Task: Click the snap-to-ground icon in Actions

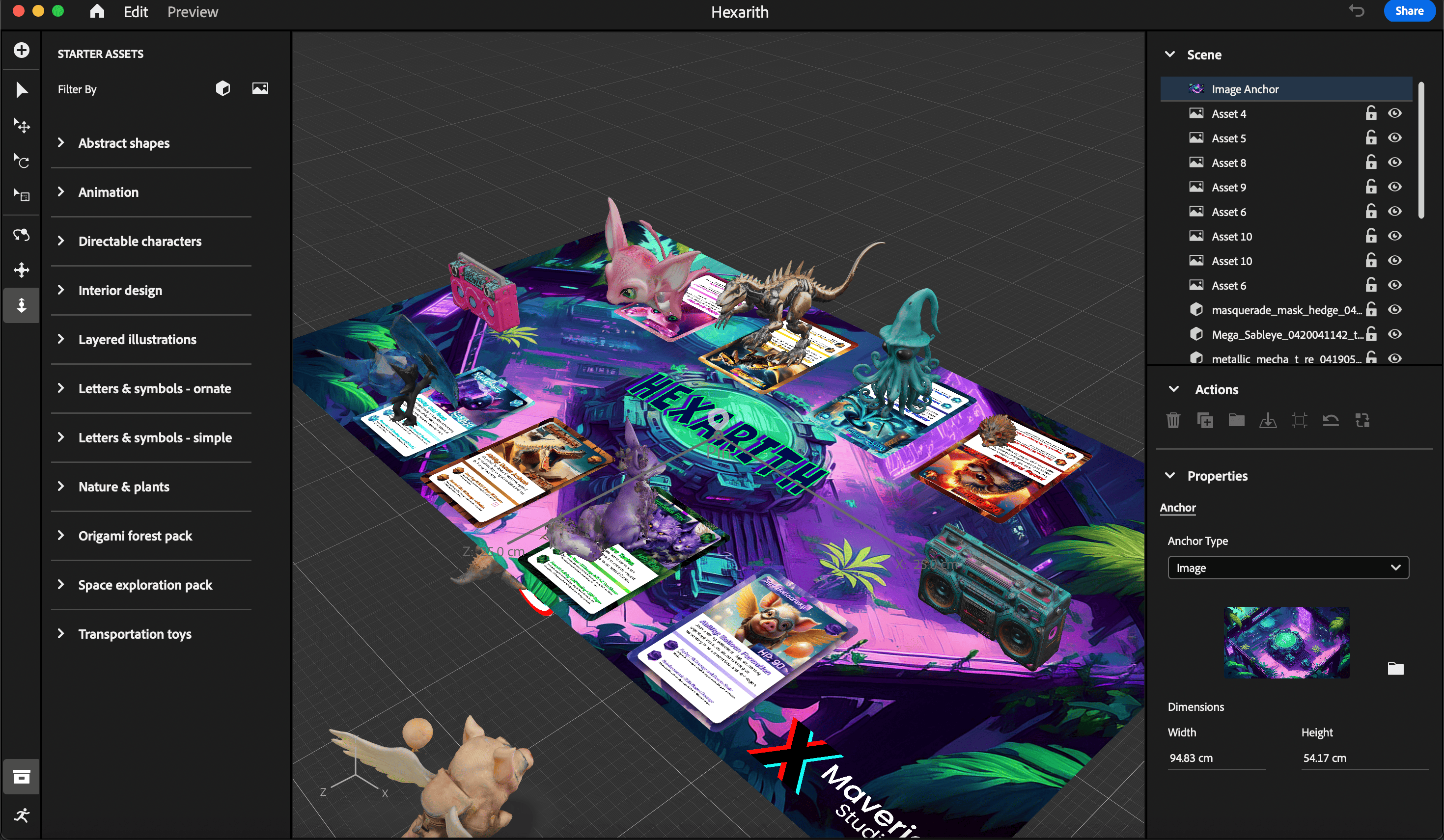Action: pyautogui.click(x=1268, y=420)
